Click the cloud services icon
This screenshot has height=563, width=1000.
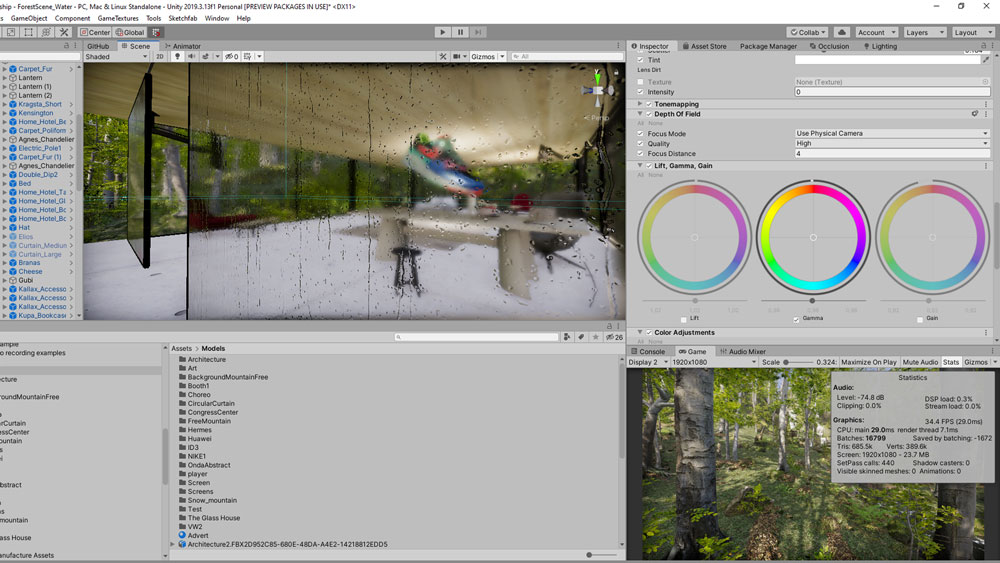coord(841,32)
